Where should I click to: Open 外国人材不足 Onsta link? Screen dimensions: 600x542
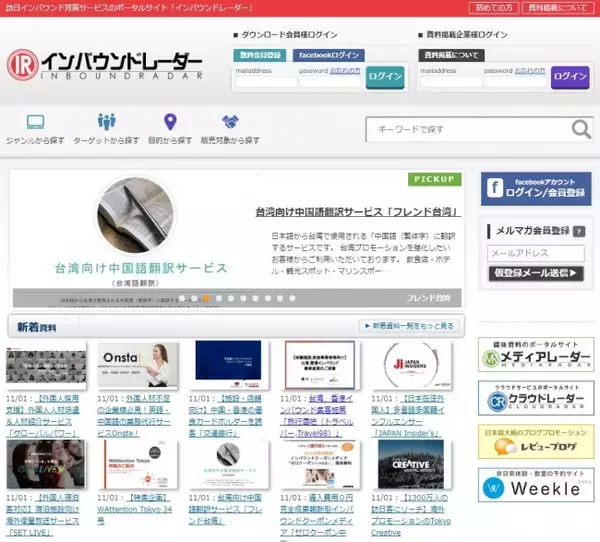(134, 416)
